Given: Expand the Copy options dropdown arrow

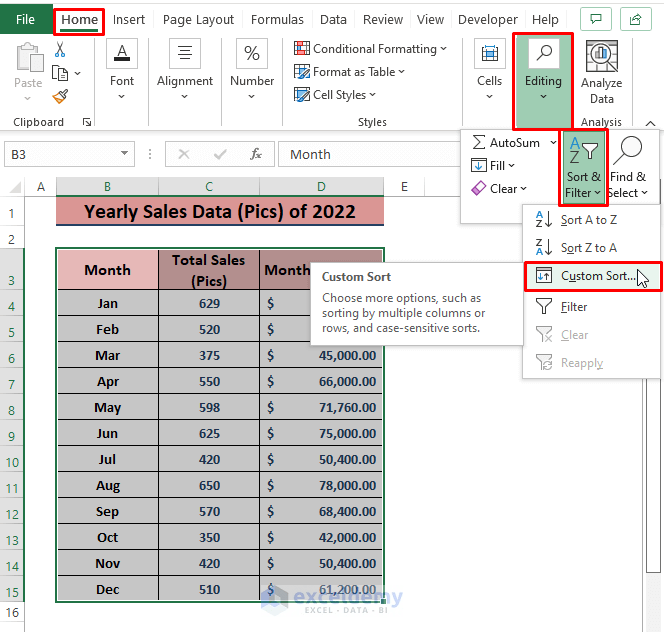Looking at the screenshot, I should pos(77,73).
